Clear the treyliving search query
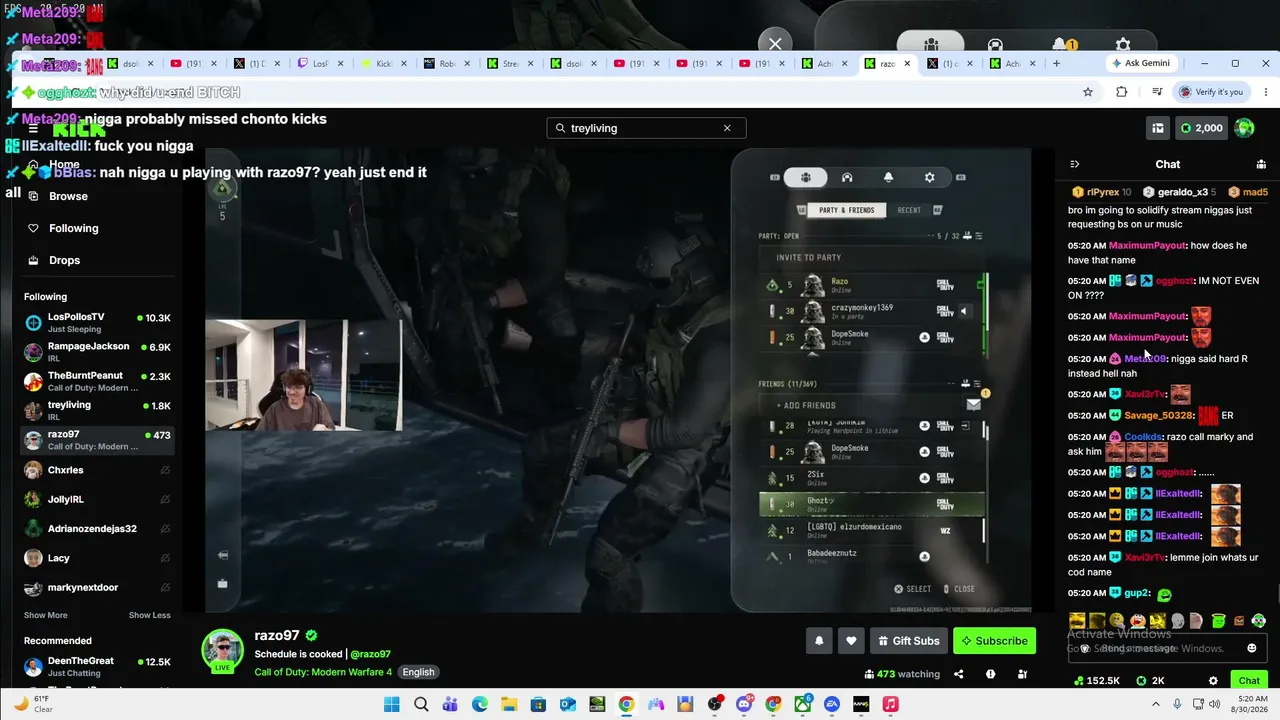The width and height of the screenshot is (1280, 720). (x=727, y=128)
